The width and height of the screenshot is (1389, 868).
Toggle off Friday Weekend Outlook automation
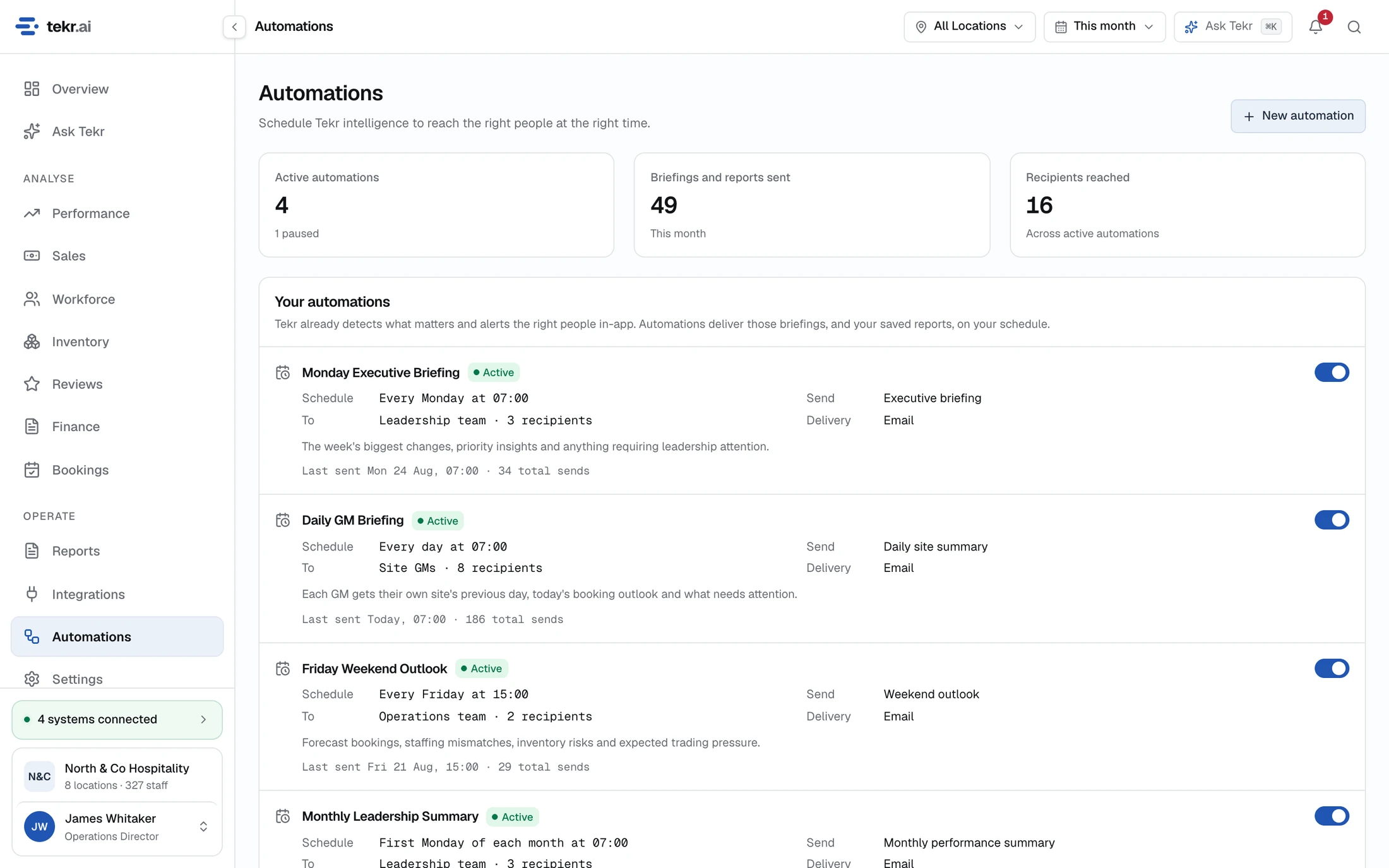1332,669
